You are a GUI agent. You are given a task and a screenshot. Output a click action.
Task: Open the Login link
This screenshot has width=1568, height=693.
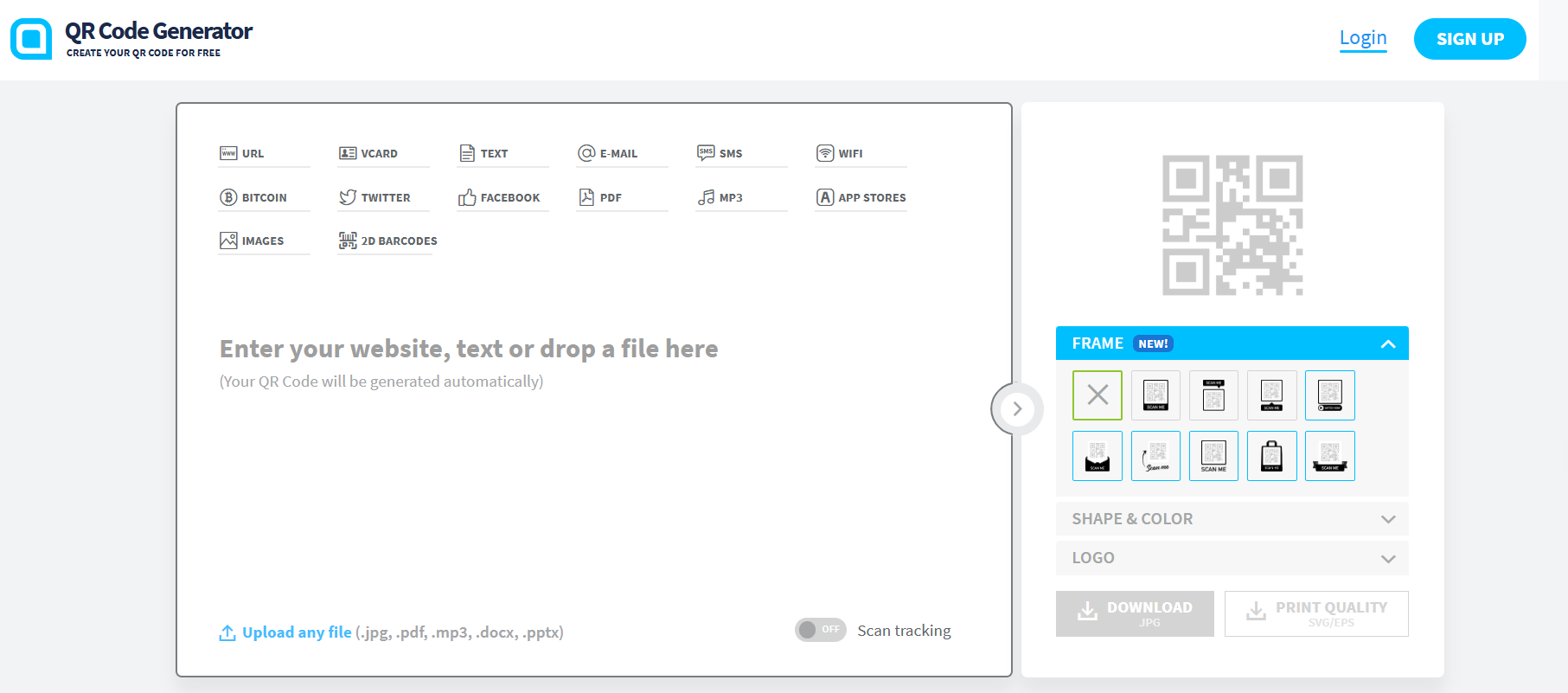[x=1363, y=38]
